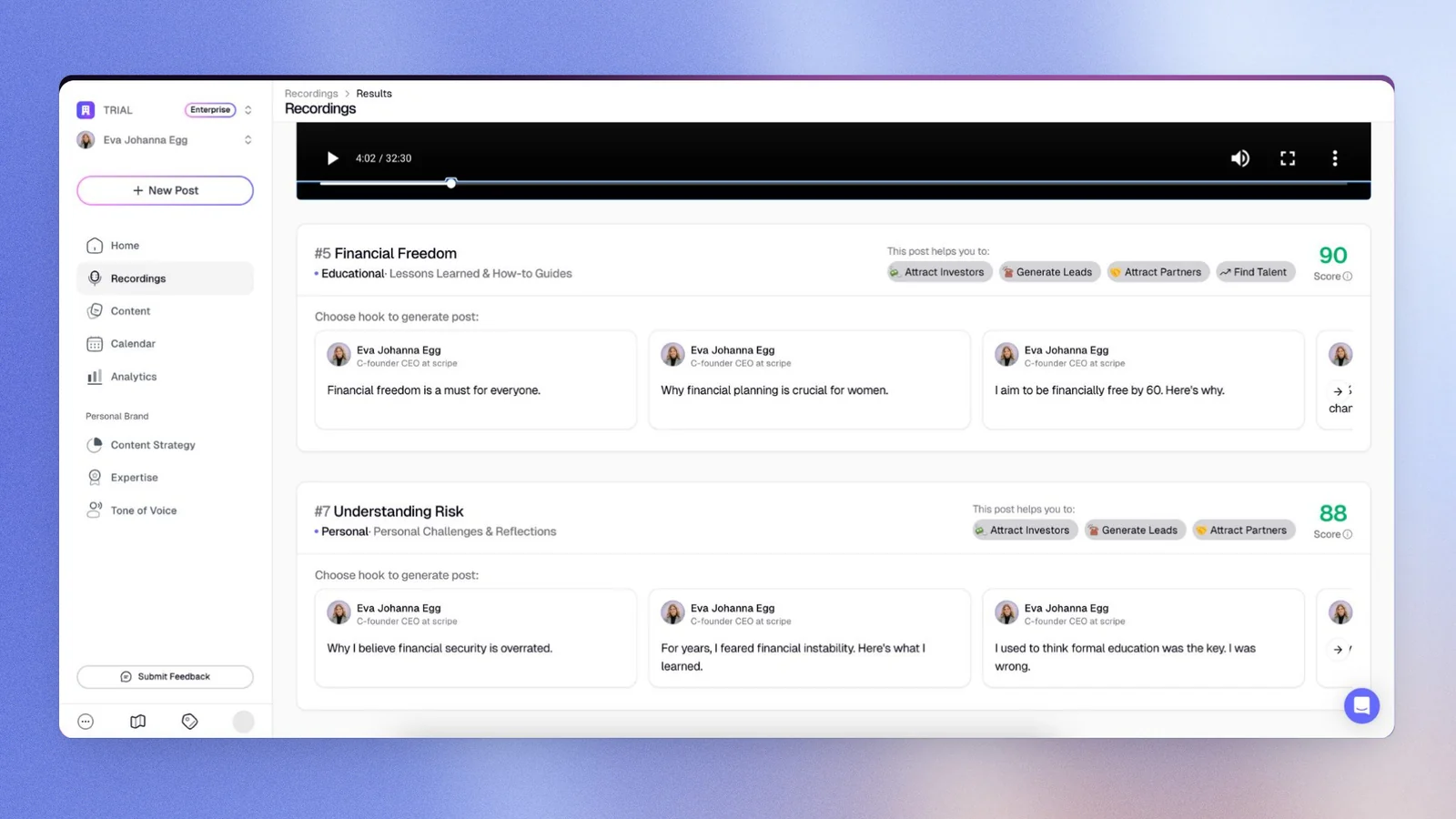The image size is (1456, 819).
Task: Open Analytics from sidebar
Action: coord(165,377)
